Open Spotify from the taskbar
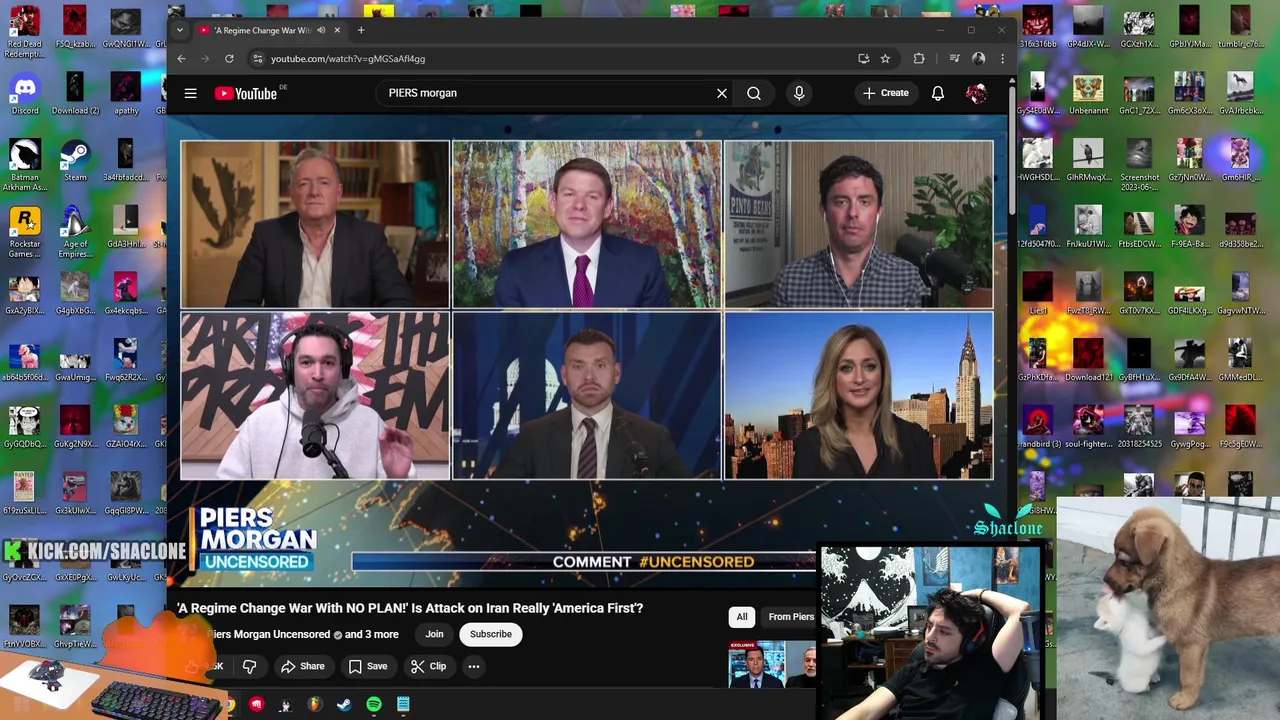This screenshot has width=1280, height=720. (x=373, y=705)
